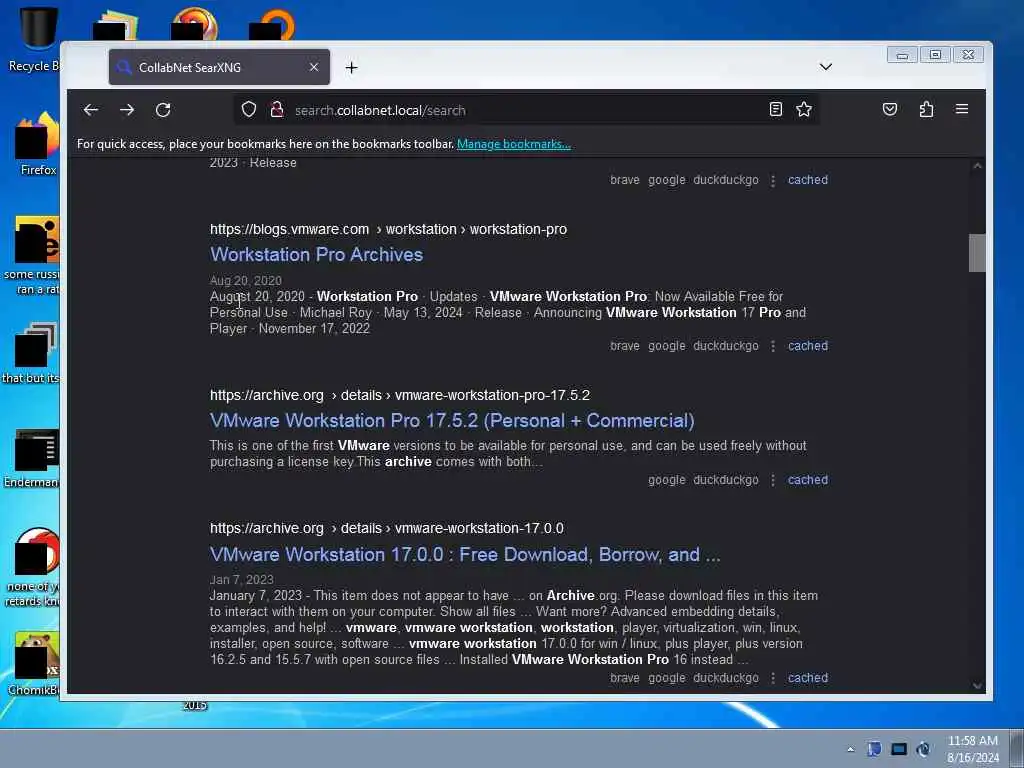Click the scrollbar up arrow
Viewport: 1024px width, 768px height.
click(977, 166)
